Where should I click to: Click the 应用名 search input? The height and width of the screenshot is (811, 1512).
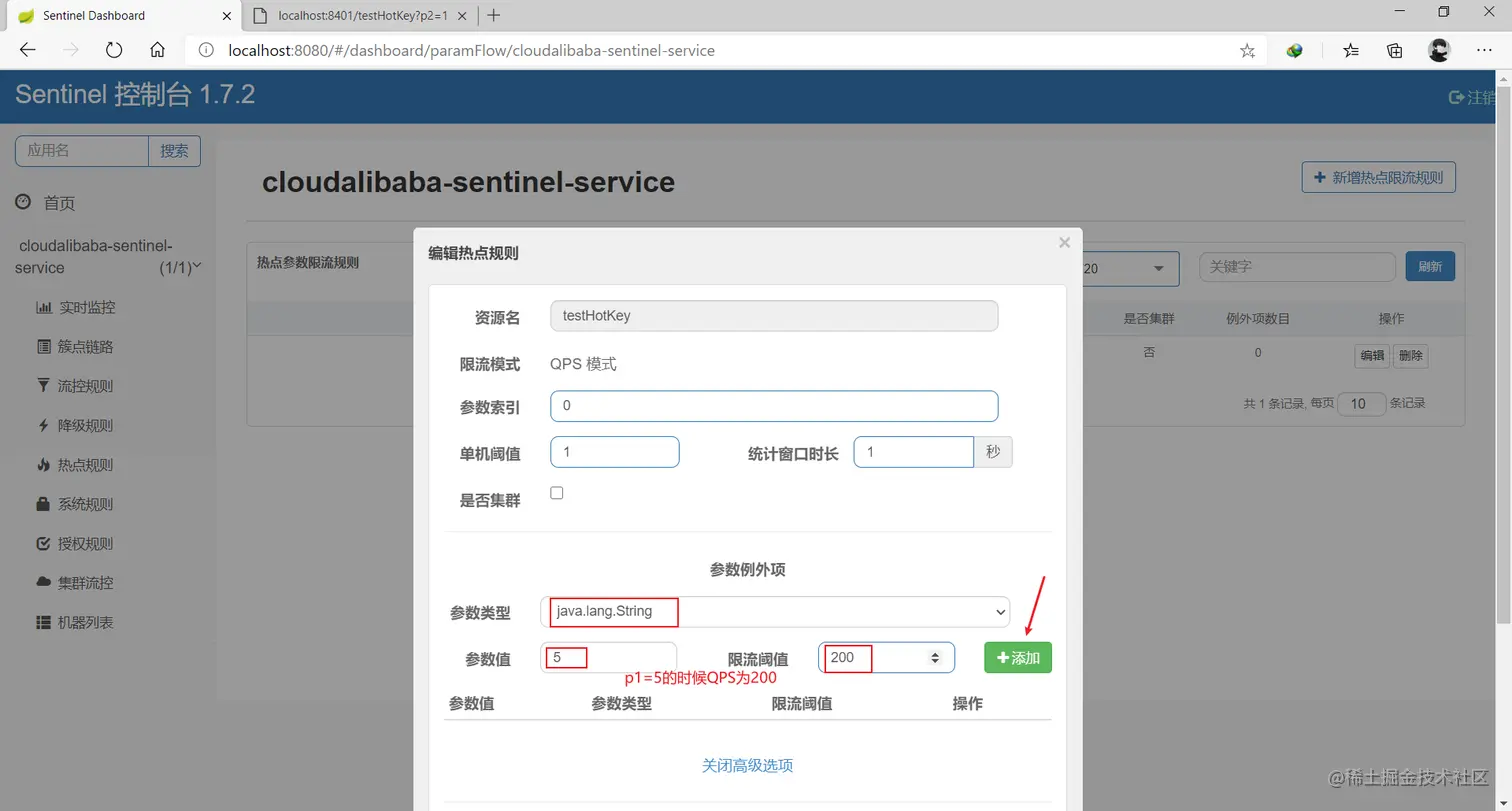tap(82, 151)
